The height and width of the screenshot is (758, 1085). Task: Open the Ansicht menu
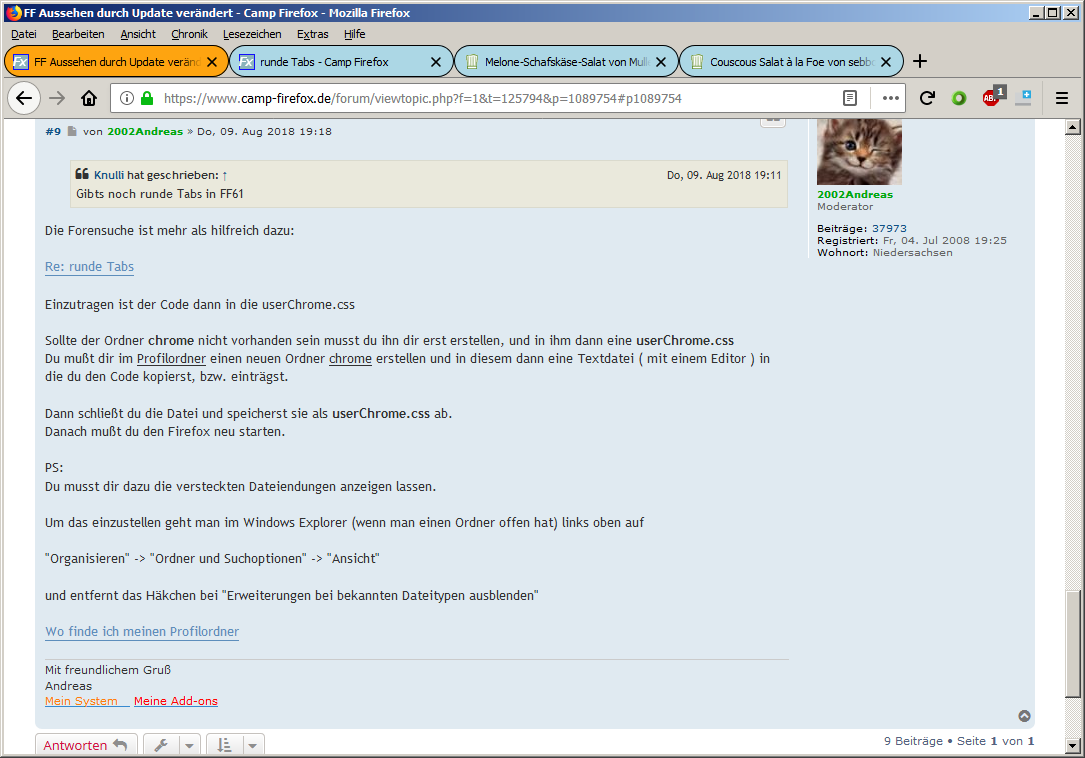click(x=138, y=34)
